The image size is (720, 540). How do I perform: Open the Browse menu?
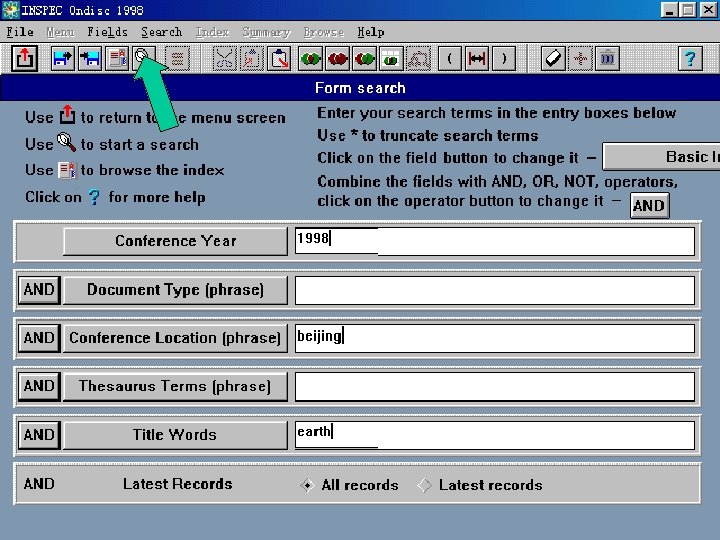pos(324,32)
